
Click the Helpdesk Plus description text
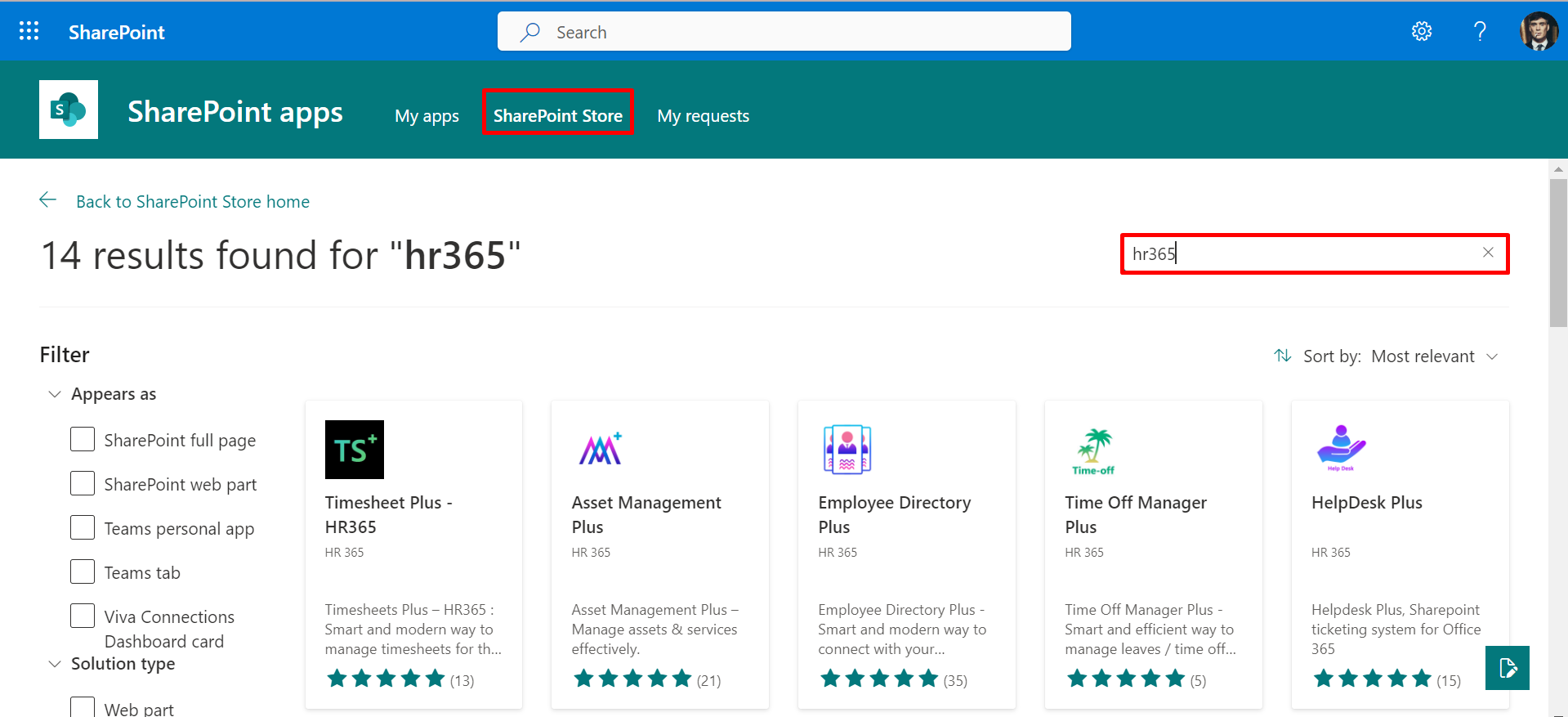[1396, 629]
